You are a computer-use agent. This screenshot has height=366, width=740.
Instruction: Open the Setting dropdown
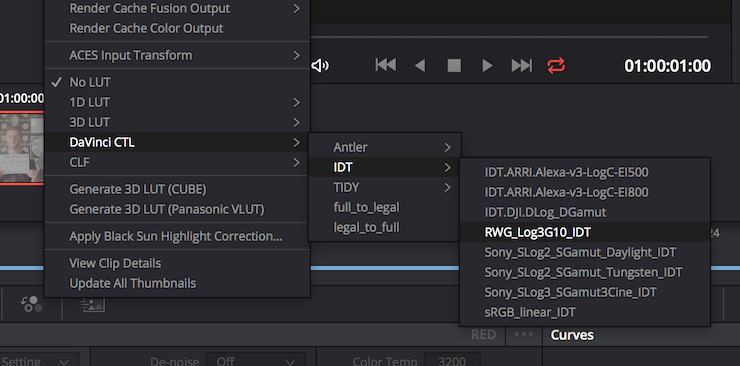39,361
